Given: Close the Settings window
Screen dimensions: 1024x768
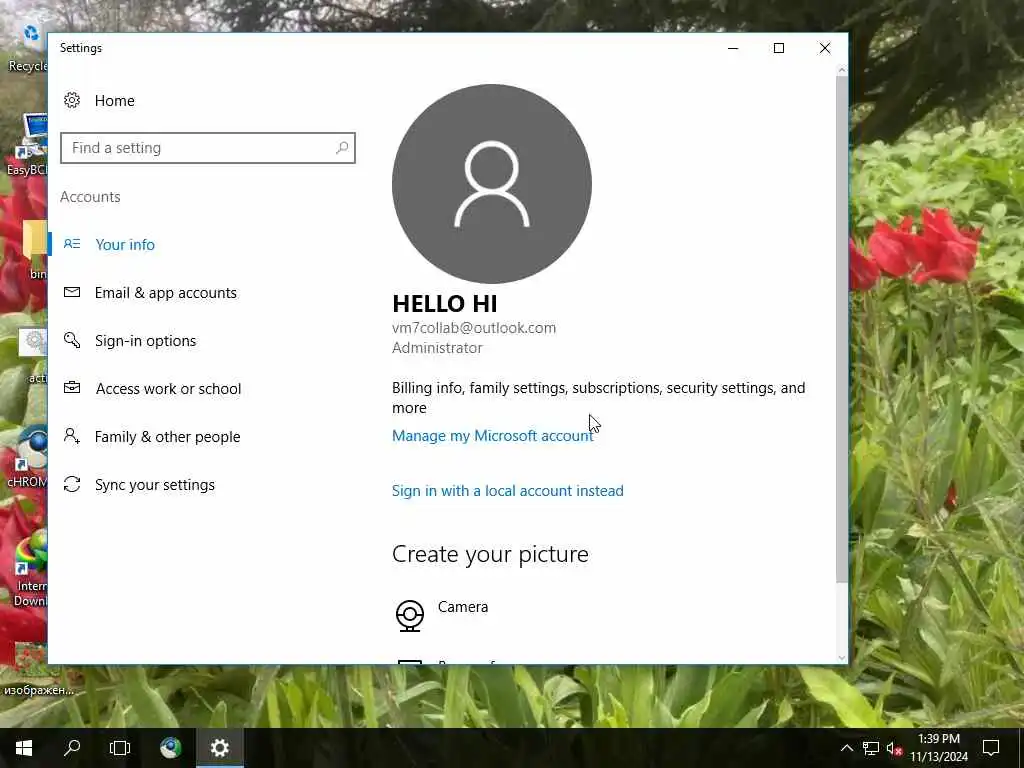Looking at the screenshot, I should (825, 48).
